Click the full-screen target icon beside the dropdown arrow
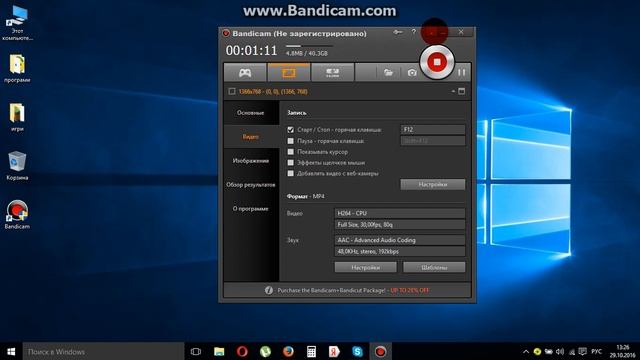Viewport: 640px width, 360px height. coord(462,91)
